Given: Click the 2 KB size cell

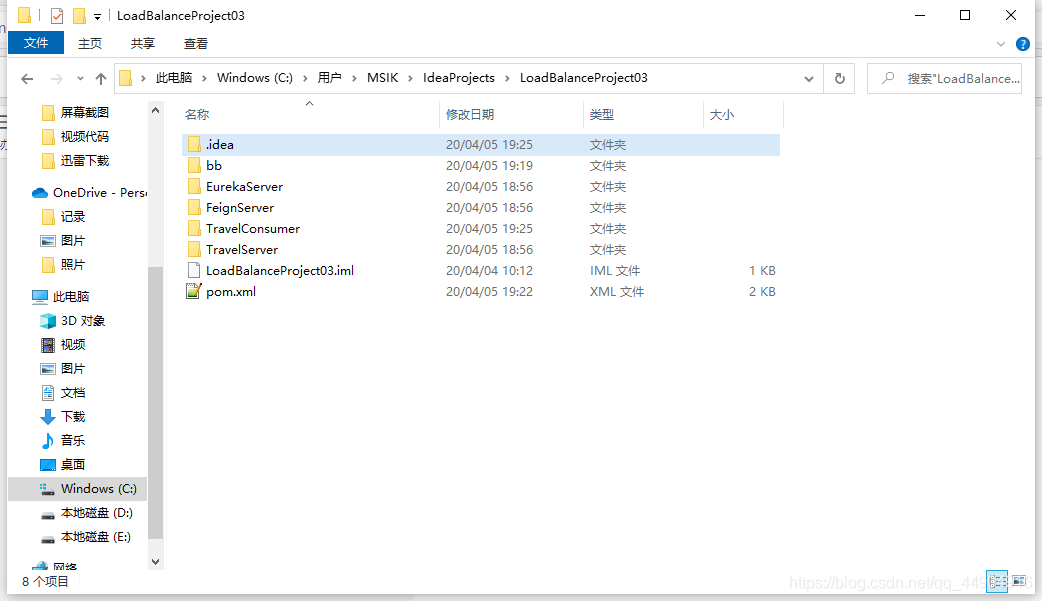Looking at the screenshot, I should click(x=762, y=292).
